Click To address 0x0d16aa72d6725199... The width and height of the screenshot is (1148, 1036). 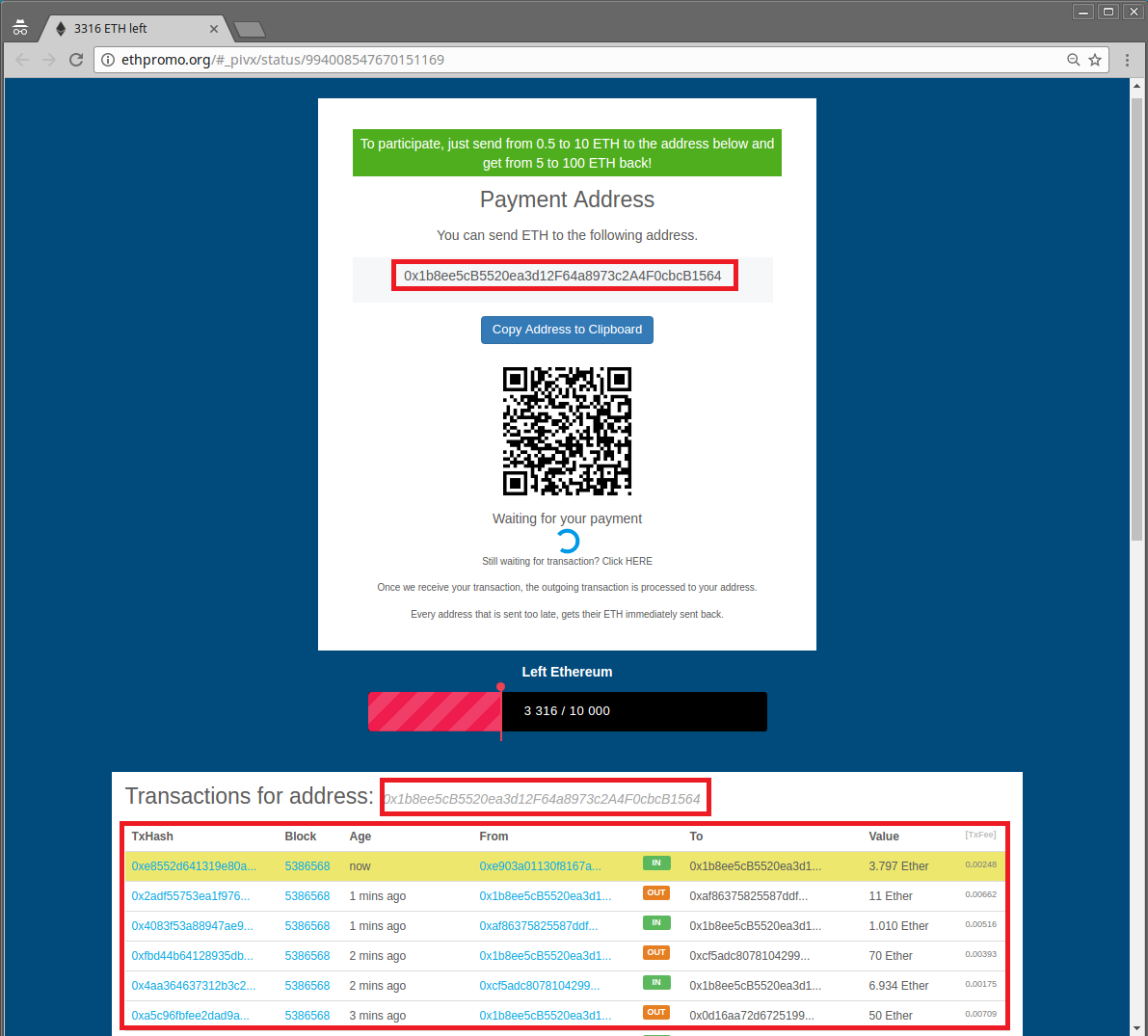tap(752, 1016)
